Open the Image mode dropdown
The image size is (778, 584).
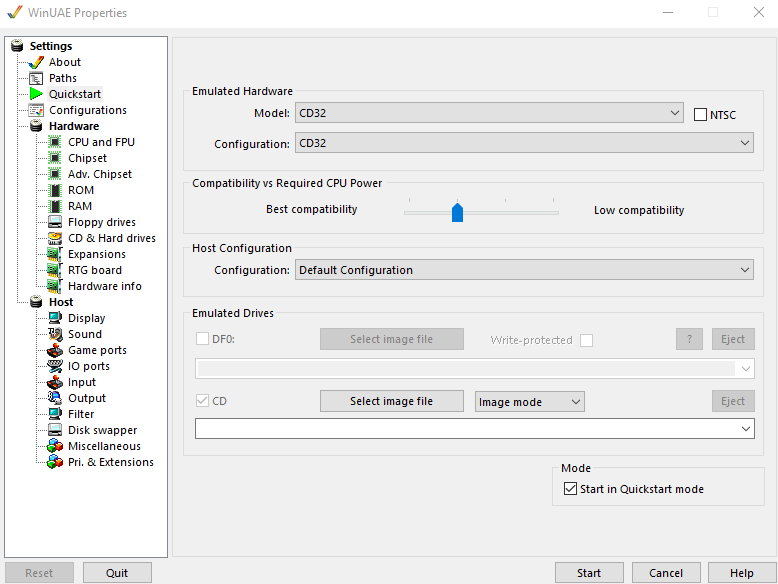[529, 401]
